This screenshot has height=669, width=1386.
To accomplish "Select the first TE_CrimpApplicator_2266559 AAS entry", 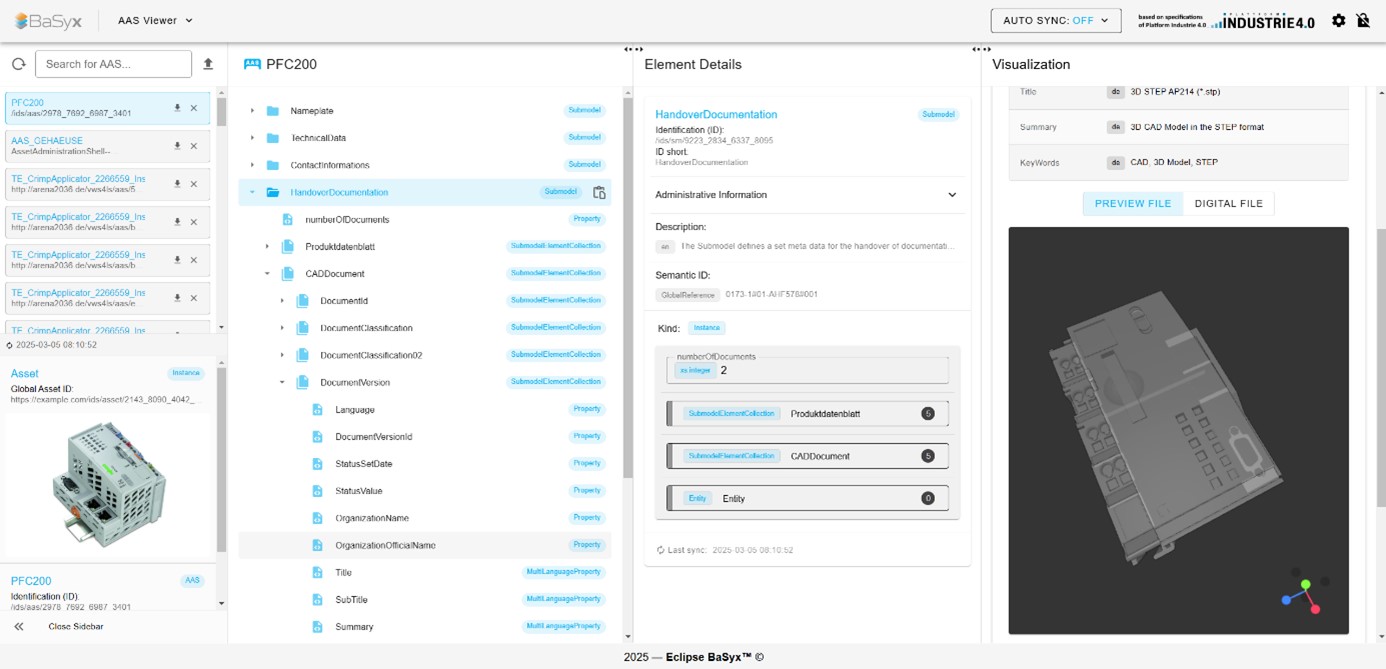I will coord(108,184).
